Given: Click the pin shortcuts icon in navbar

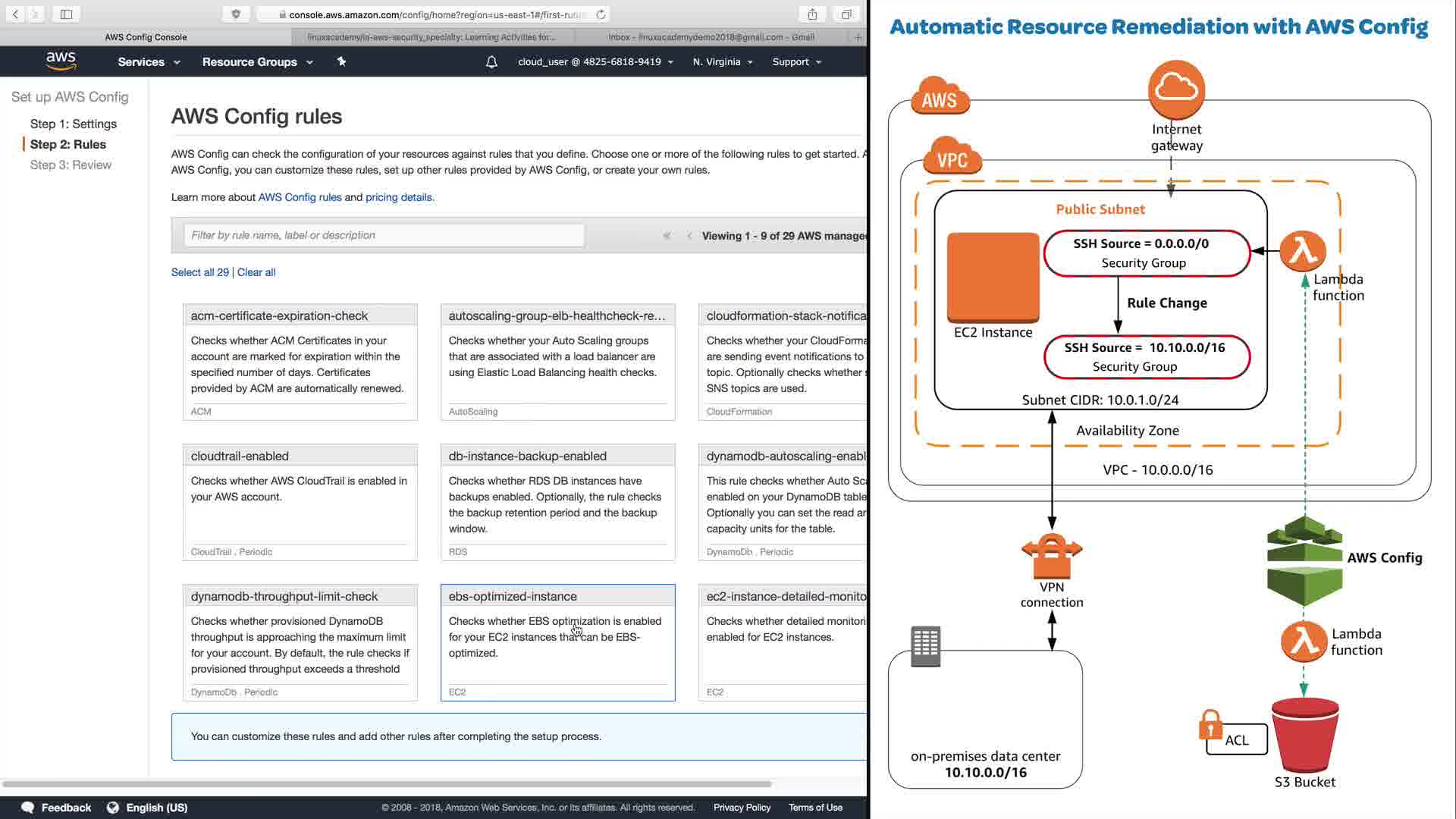Looking at the screenshot, I should pyautogui.click(x=341, y=61).
